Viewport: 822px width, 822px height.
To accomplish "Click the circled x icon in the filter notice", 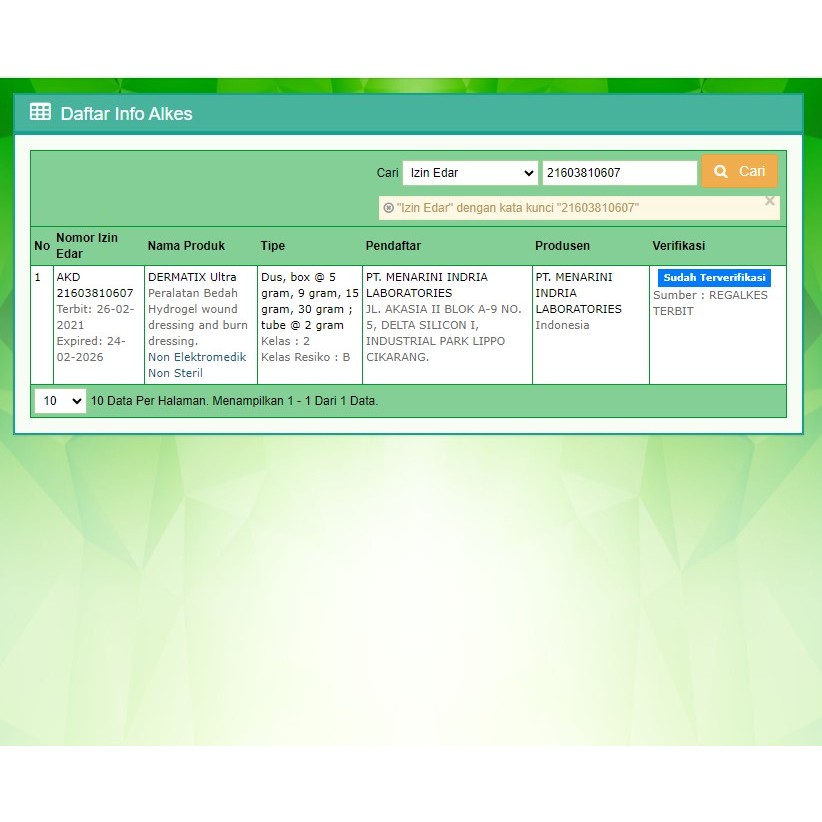I will pos(388,208).
